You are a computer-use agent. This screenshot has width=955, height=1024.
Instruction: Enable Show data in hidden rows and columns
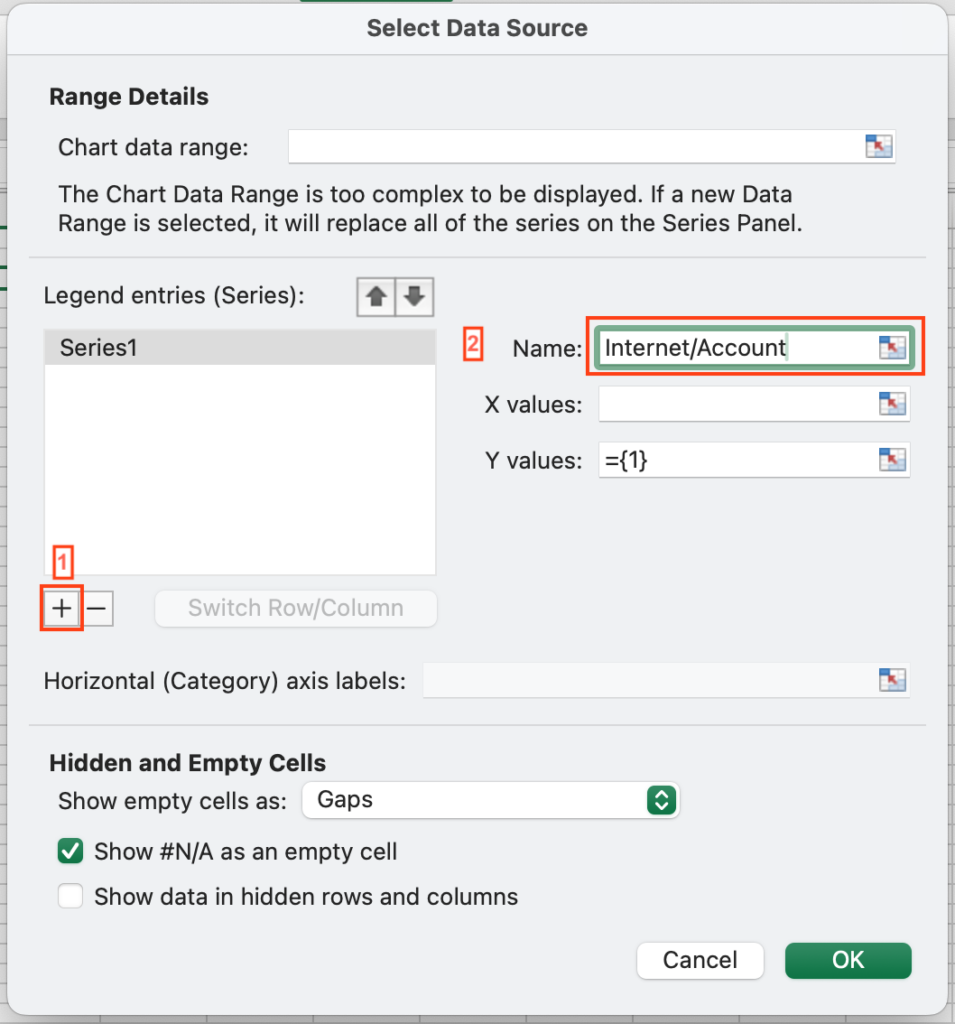click(70, 896)
